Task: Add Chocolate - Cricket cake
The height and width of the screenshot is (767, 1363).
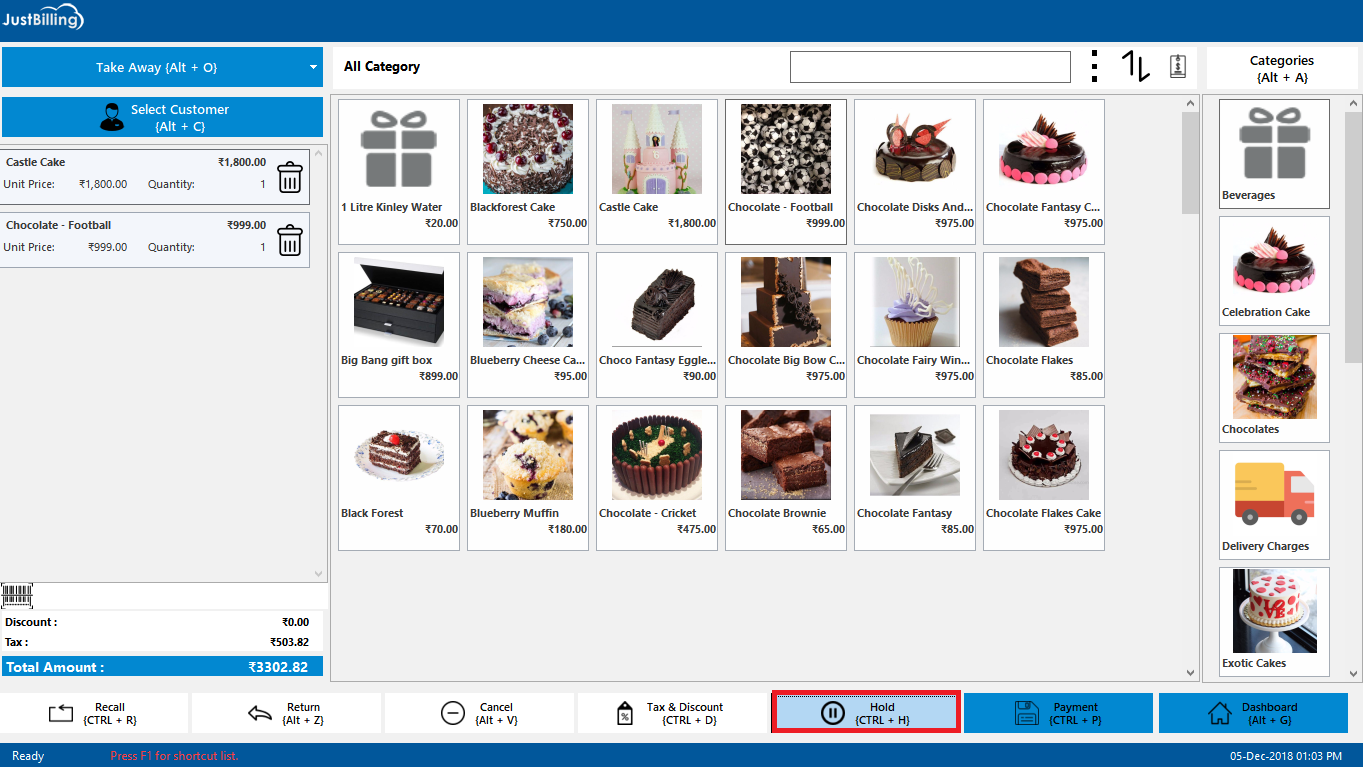Action: 657,477
